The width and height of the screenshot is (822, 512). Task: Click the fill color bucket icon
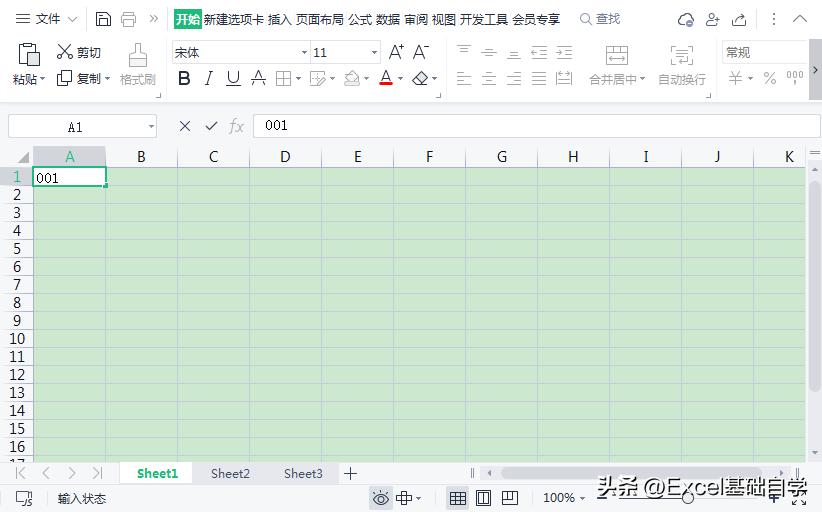click(352, 79)
